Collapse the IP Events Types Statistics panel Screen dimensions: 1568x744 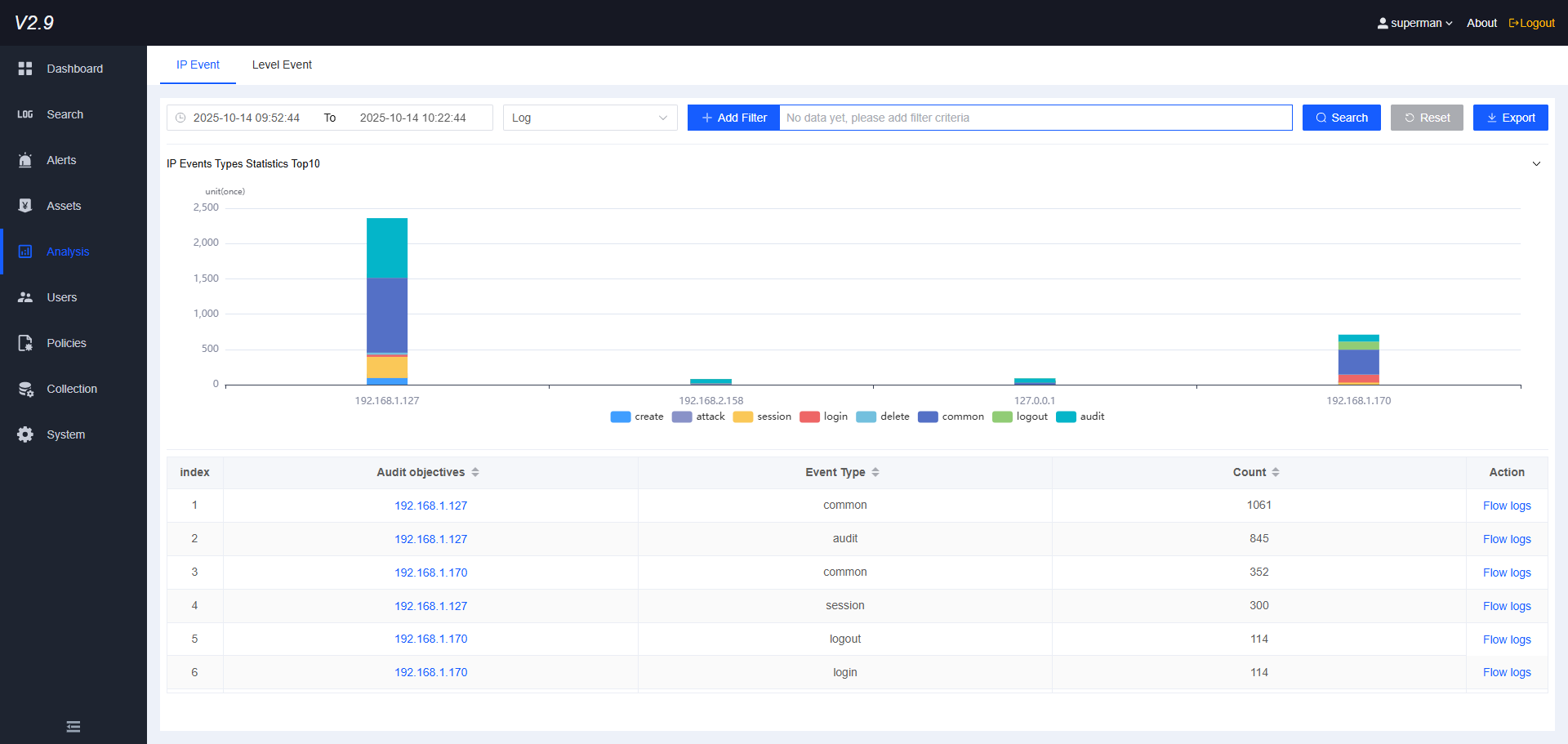pos(1538,163)
